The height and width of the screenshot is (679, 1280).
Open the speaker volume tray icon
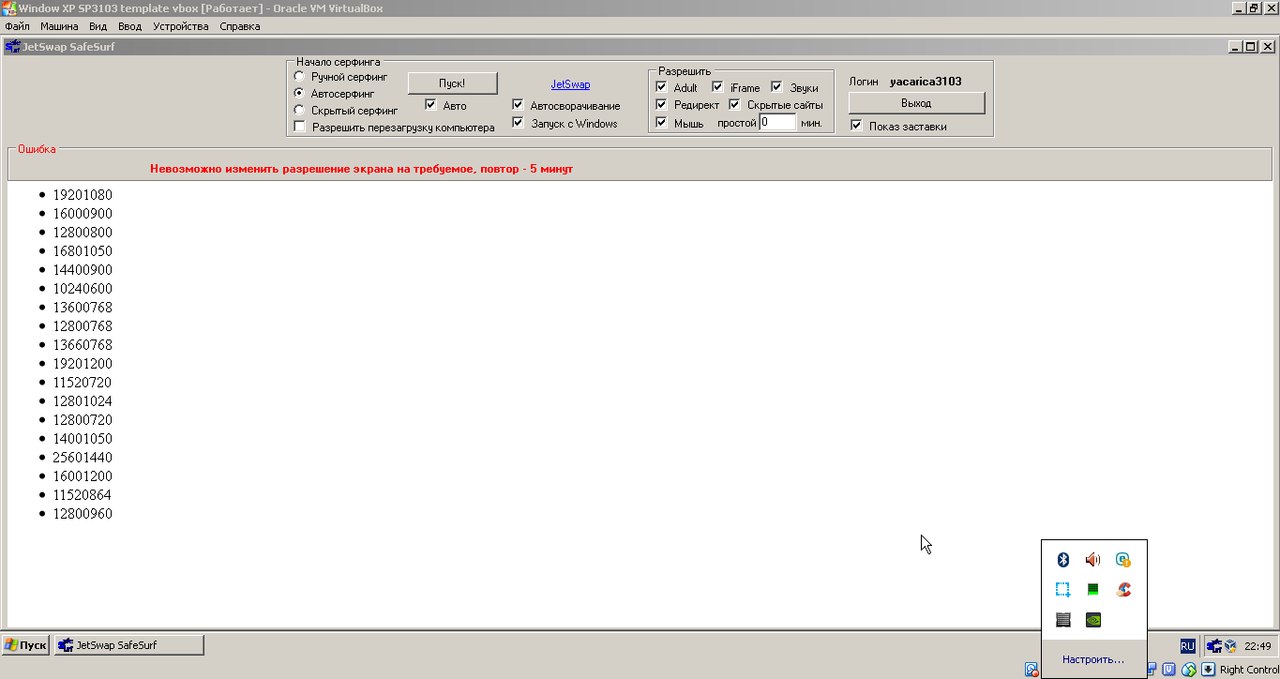1093,560
